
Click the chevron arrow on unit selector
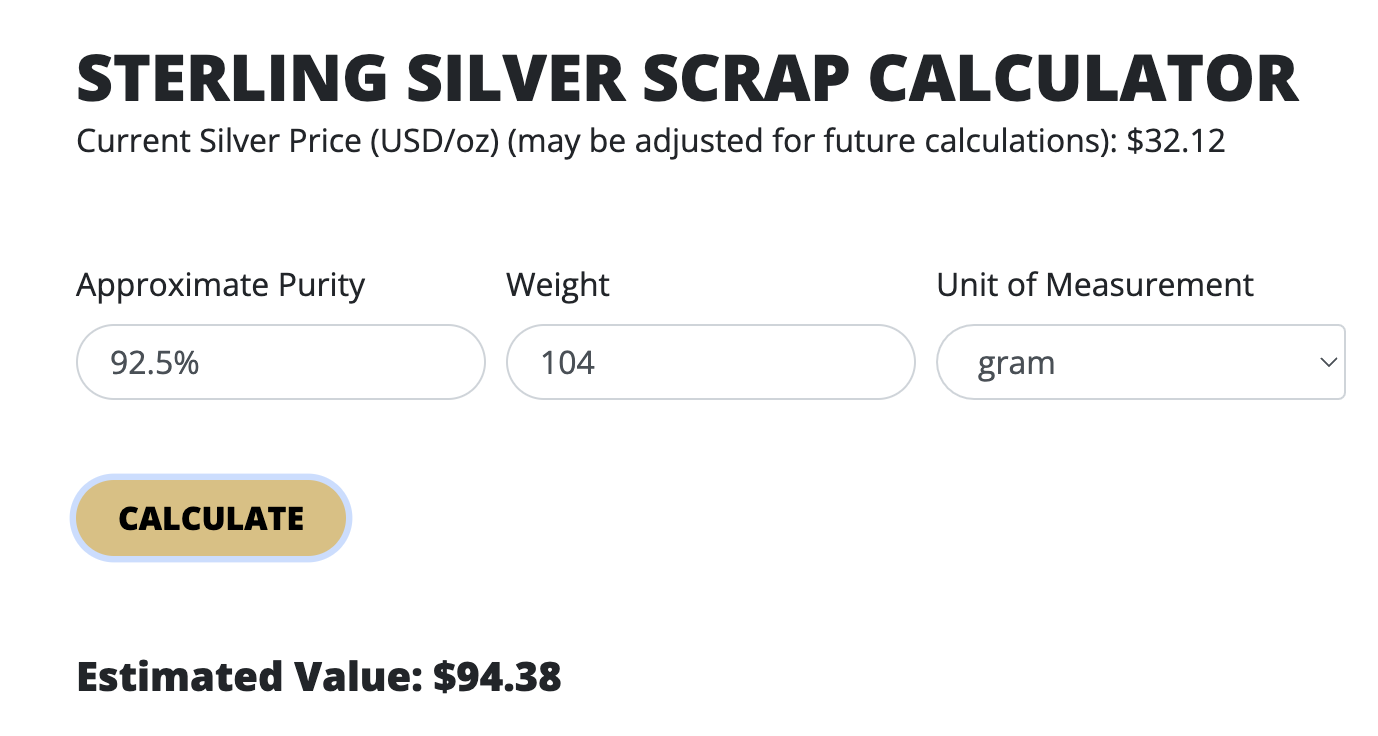coord(1328,362)
